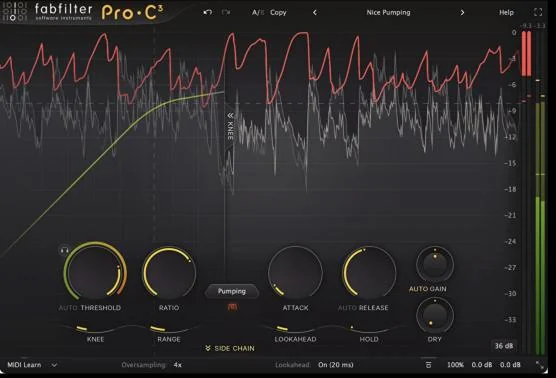Click the Dry knob

click(434, 316)
